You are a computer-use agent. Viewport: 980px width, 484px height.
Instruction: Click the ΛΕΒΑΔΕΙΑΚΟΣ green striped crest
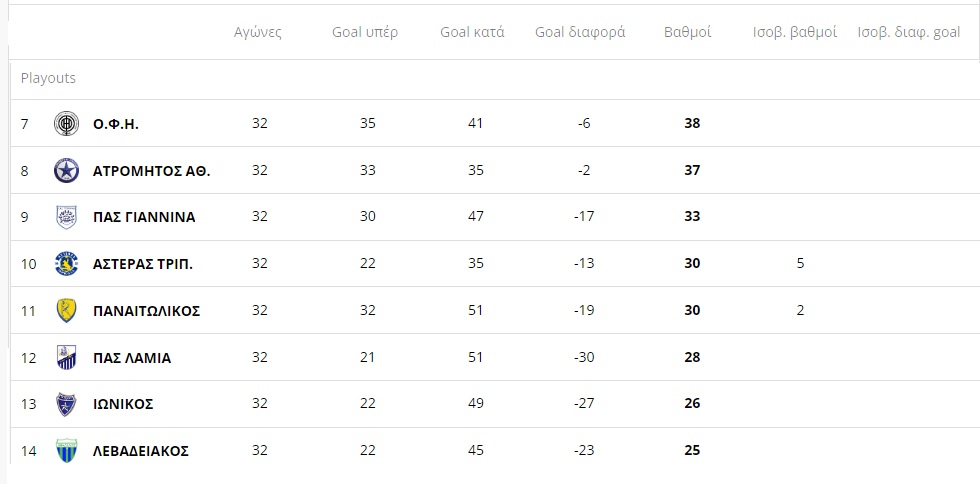coord(66,451)
